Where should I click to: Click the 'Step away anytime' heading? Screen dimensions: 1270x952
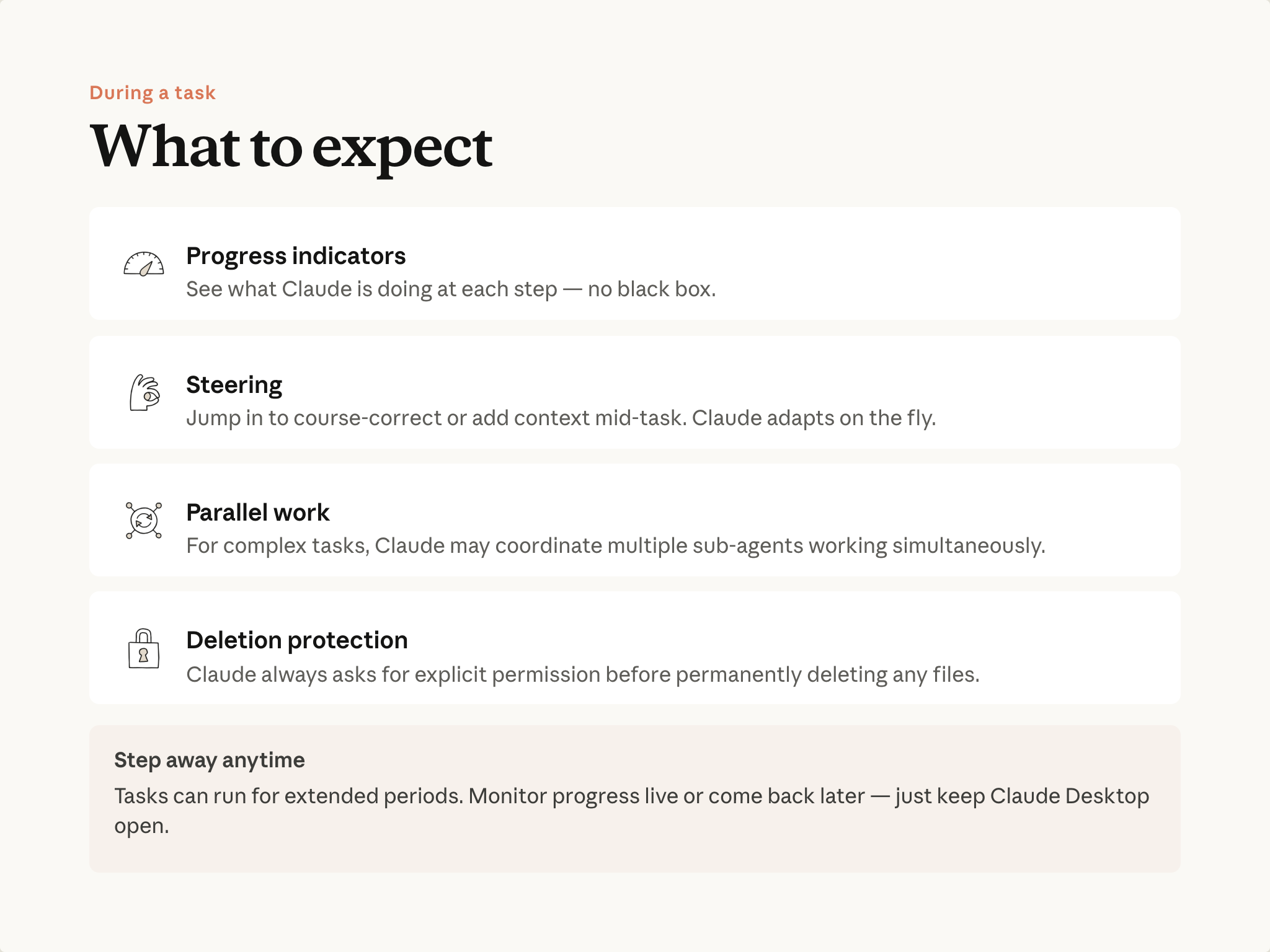click(209, 760)
